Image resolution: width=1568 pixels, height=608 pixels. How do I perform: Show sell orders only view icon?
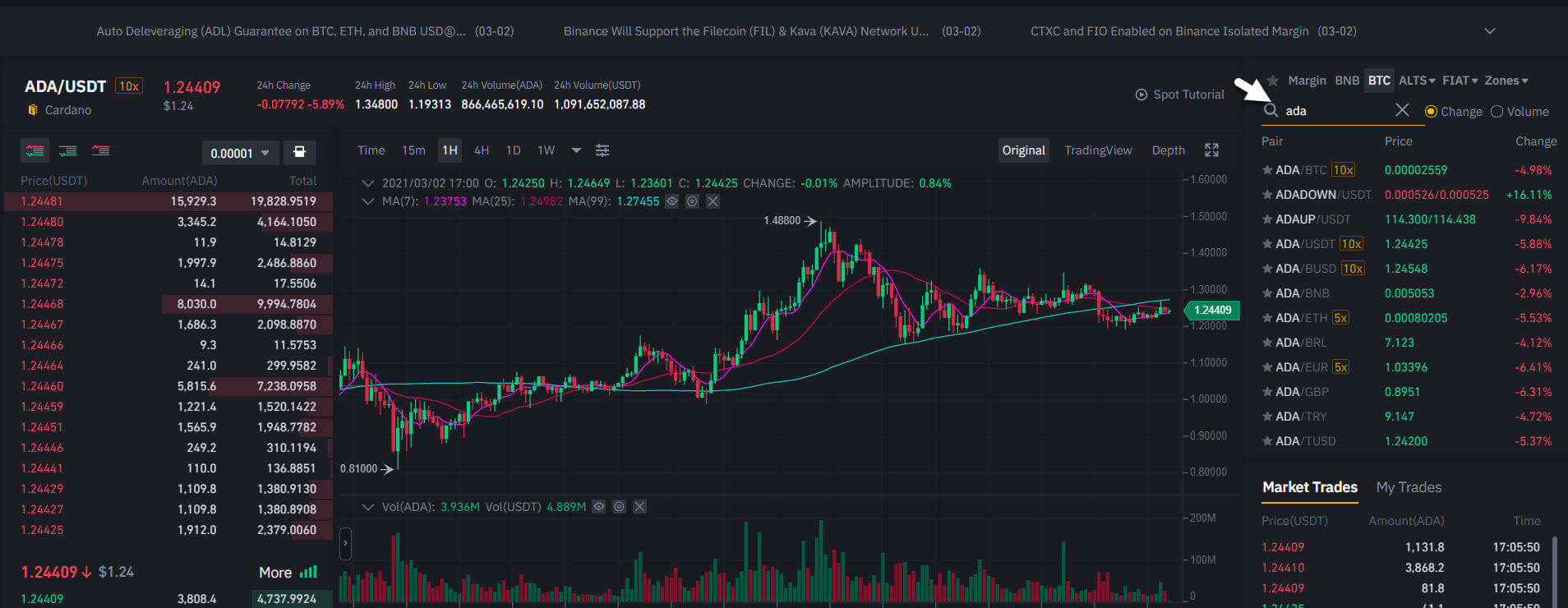[100, 150]
